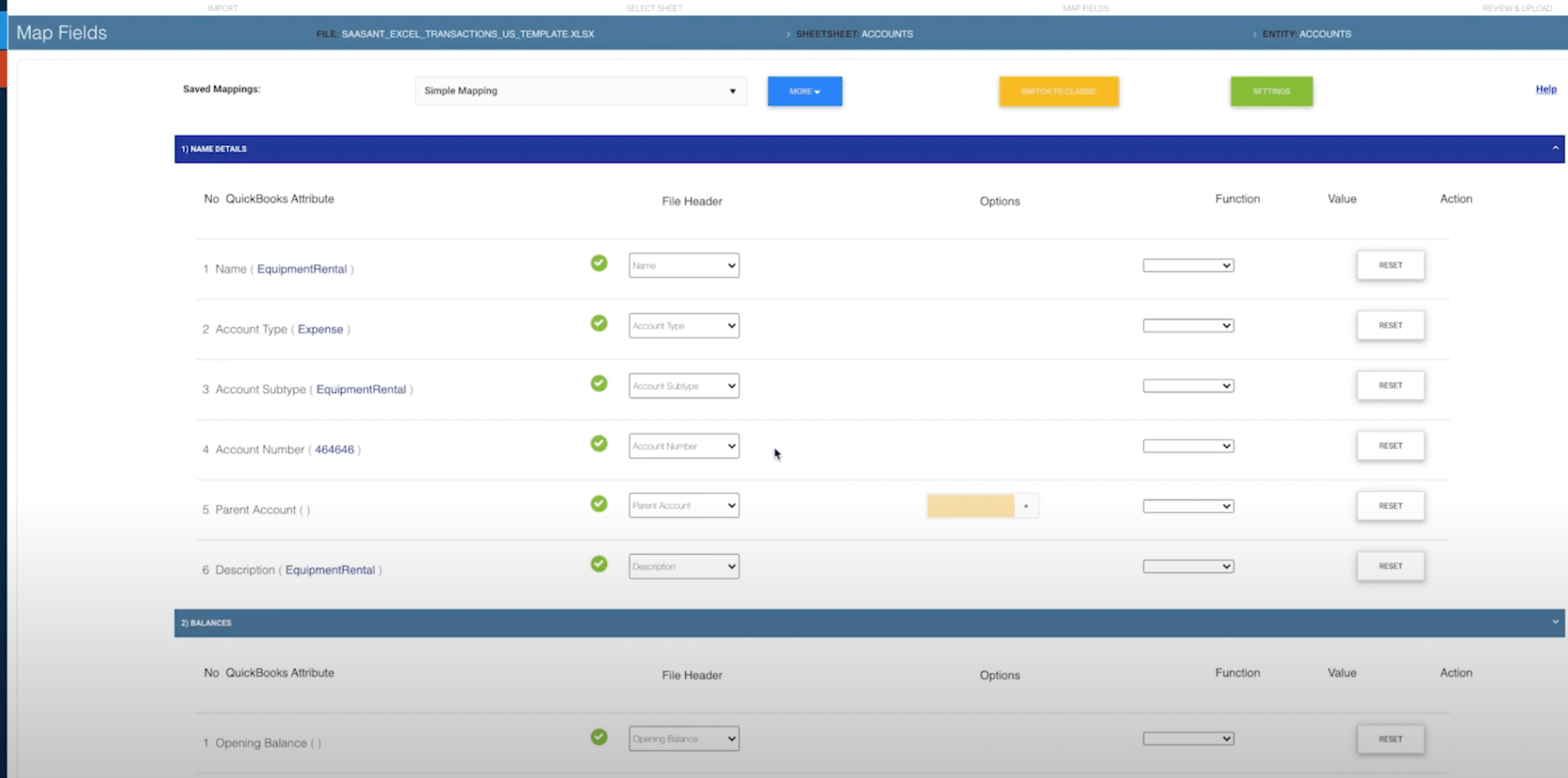Viewport: 1568px width, 778px height.
Task: Click the green Settings button
Action: click(x=1271, y=91)
